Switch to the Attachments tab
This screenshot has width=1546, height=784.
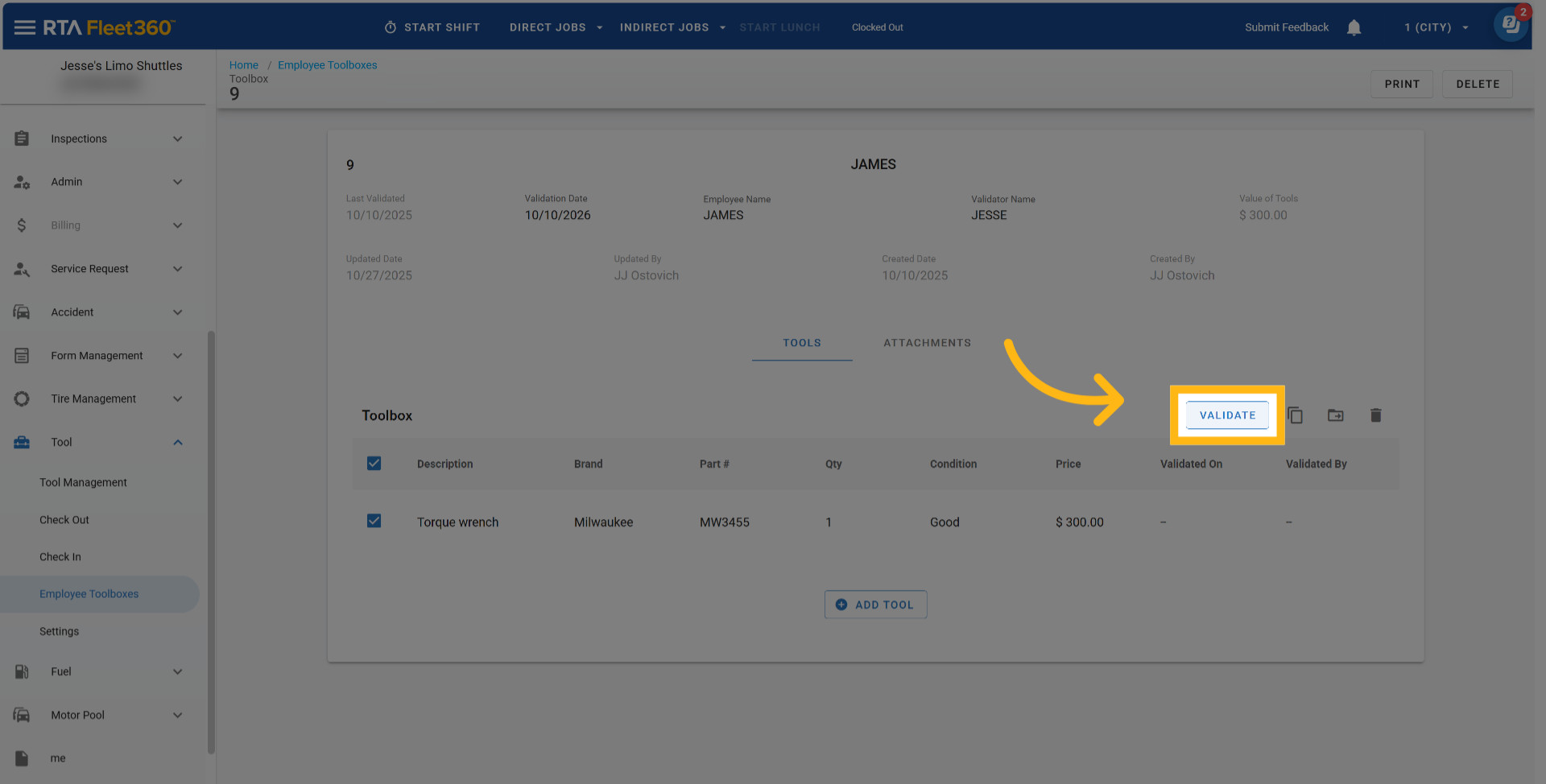tap(927, 343)
